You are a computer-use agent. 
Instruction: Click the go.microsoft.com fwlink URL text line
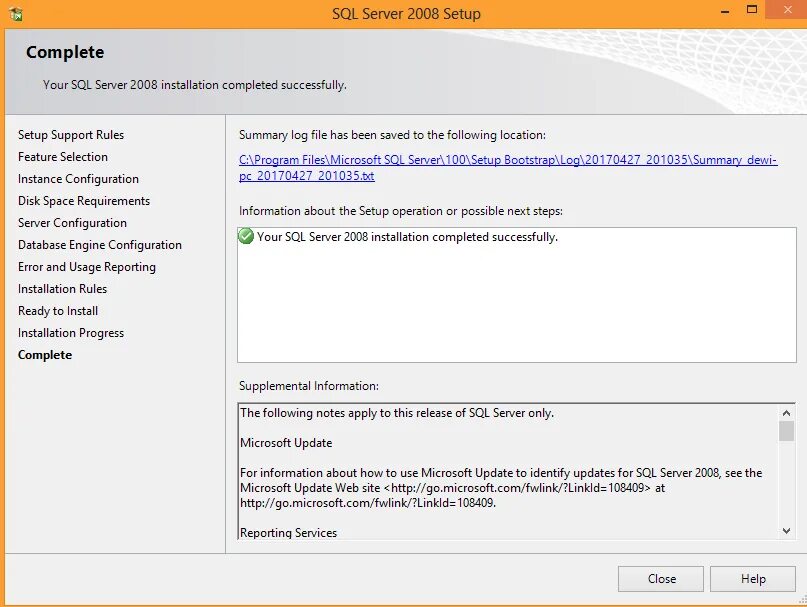(368, 503)
